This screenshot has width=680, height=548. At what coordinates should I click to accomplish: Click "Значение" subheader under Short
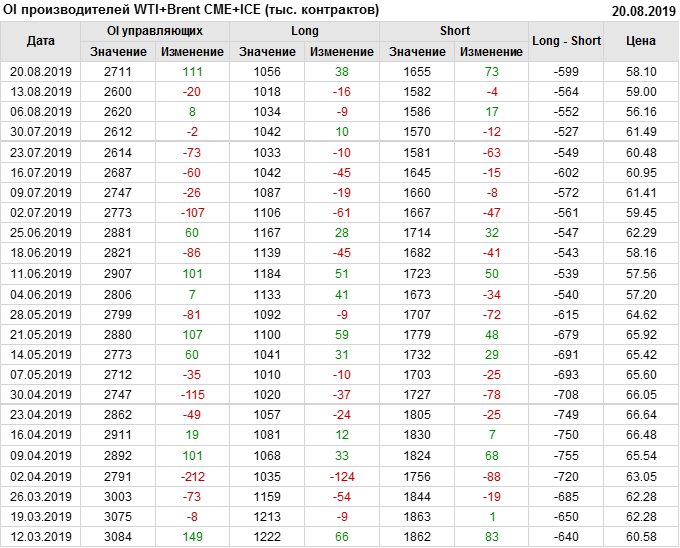coord(417,51)
